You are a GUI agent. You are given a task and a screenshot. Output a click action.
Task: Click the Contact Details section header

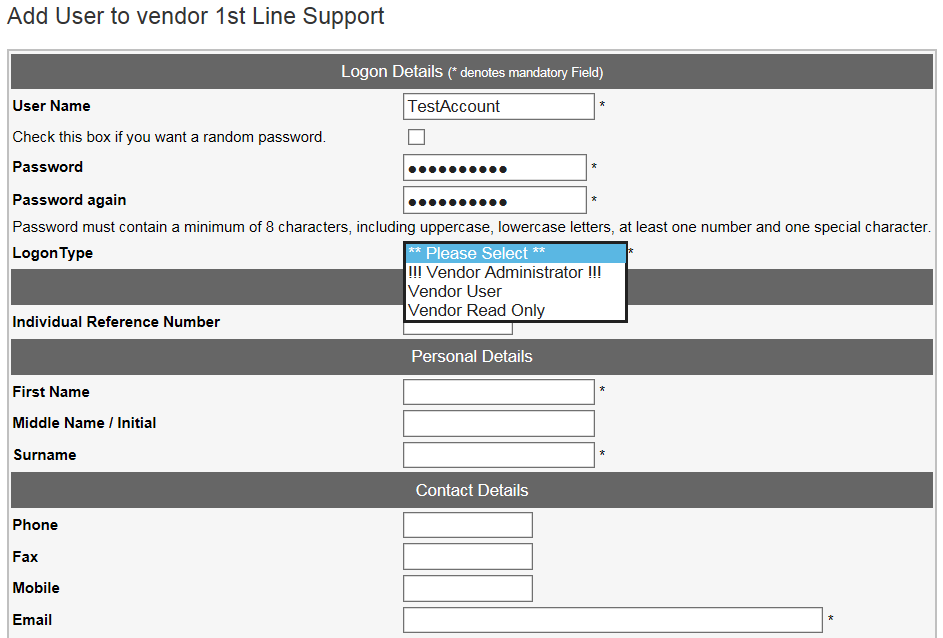pyautogui.click(x=471, y=491)
